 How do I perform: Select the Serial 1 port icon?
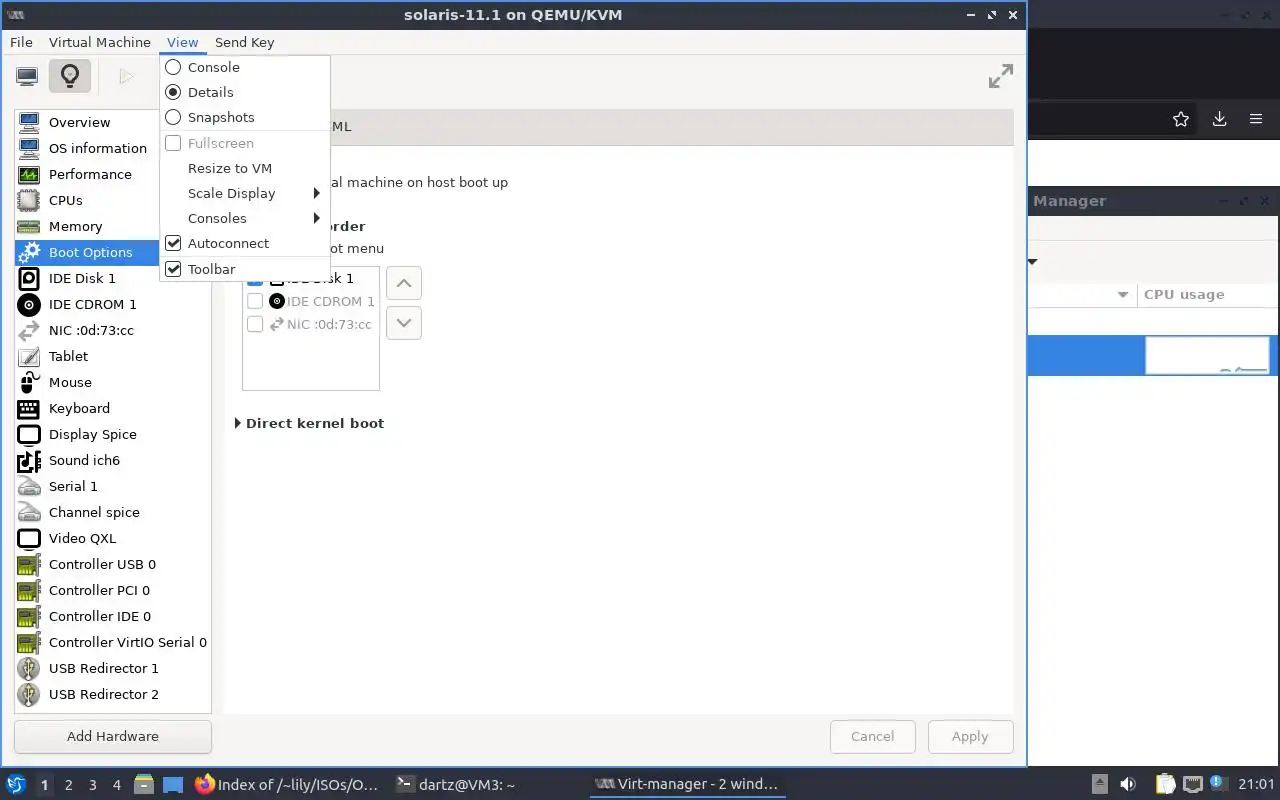tap(29, 486)
